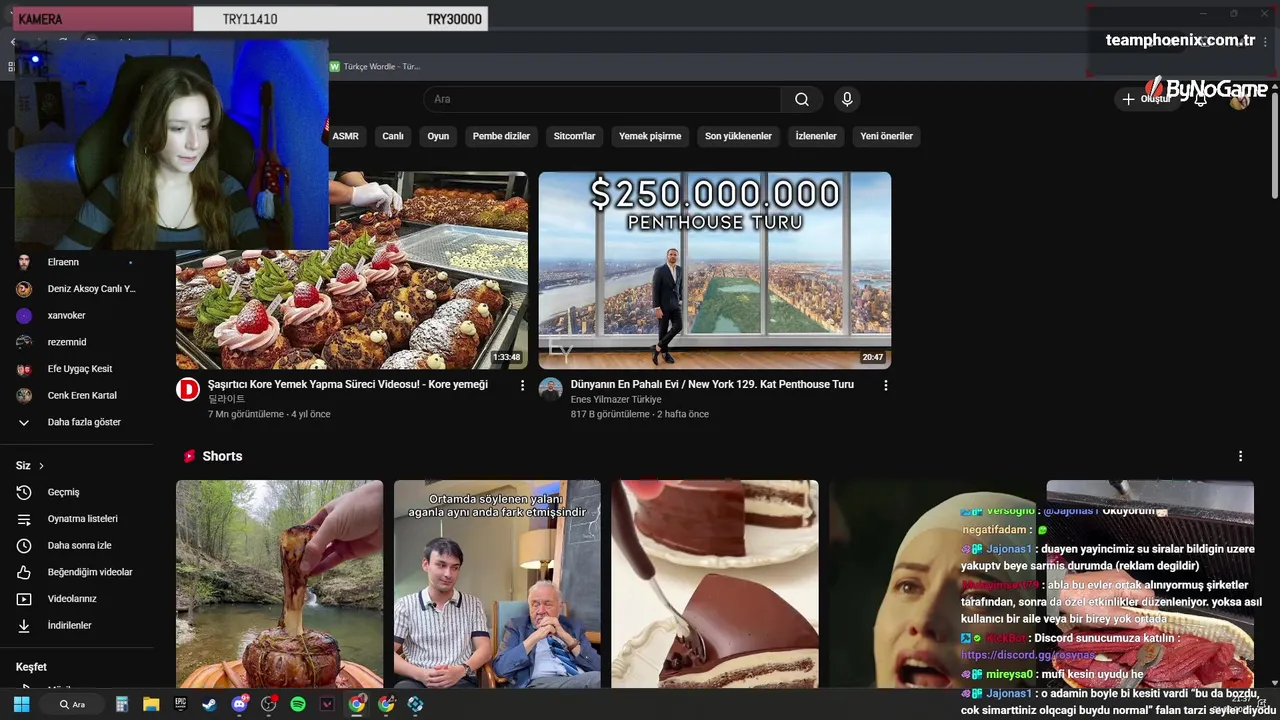Select the Sitcom'lar chip

(x=574, y=136)
